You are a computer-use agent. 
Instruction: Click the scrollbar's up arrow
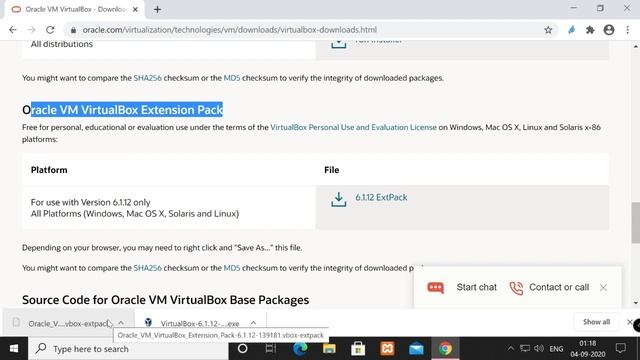click(636, 47)
